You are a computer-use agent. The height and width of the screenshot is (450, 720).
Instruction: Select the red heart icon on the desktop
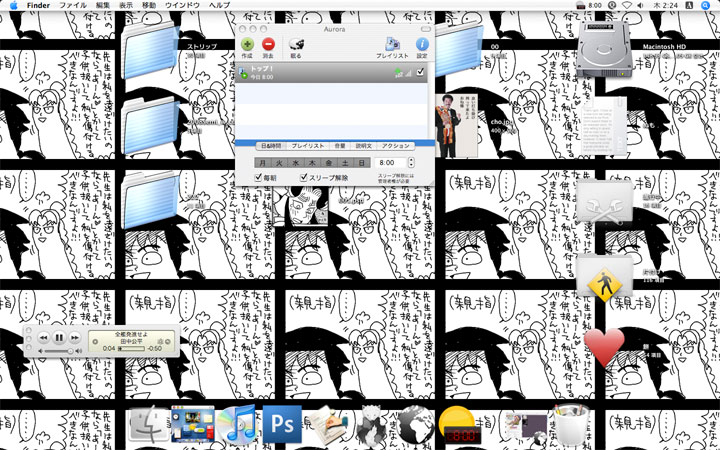tap(604, 347)
